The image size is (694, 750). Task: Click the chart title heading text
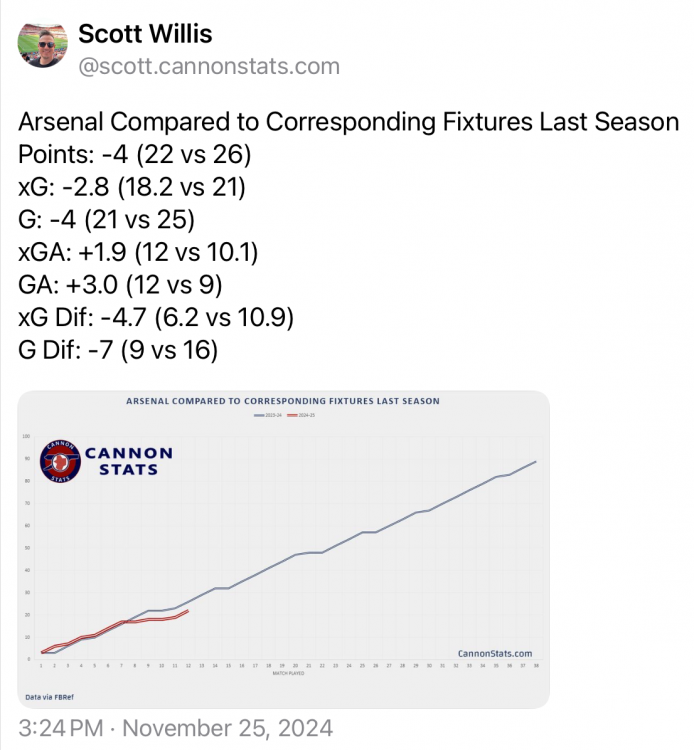point(283,401)
